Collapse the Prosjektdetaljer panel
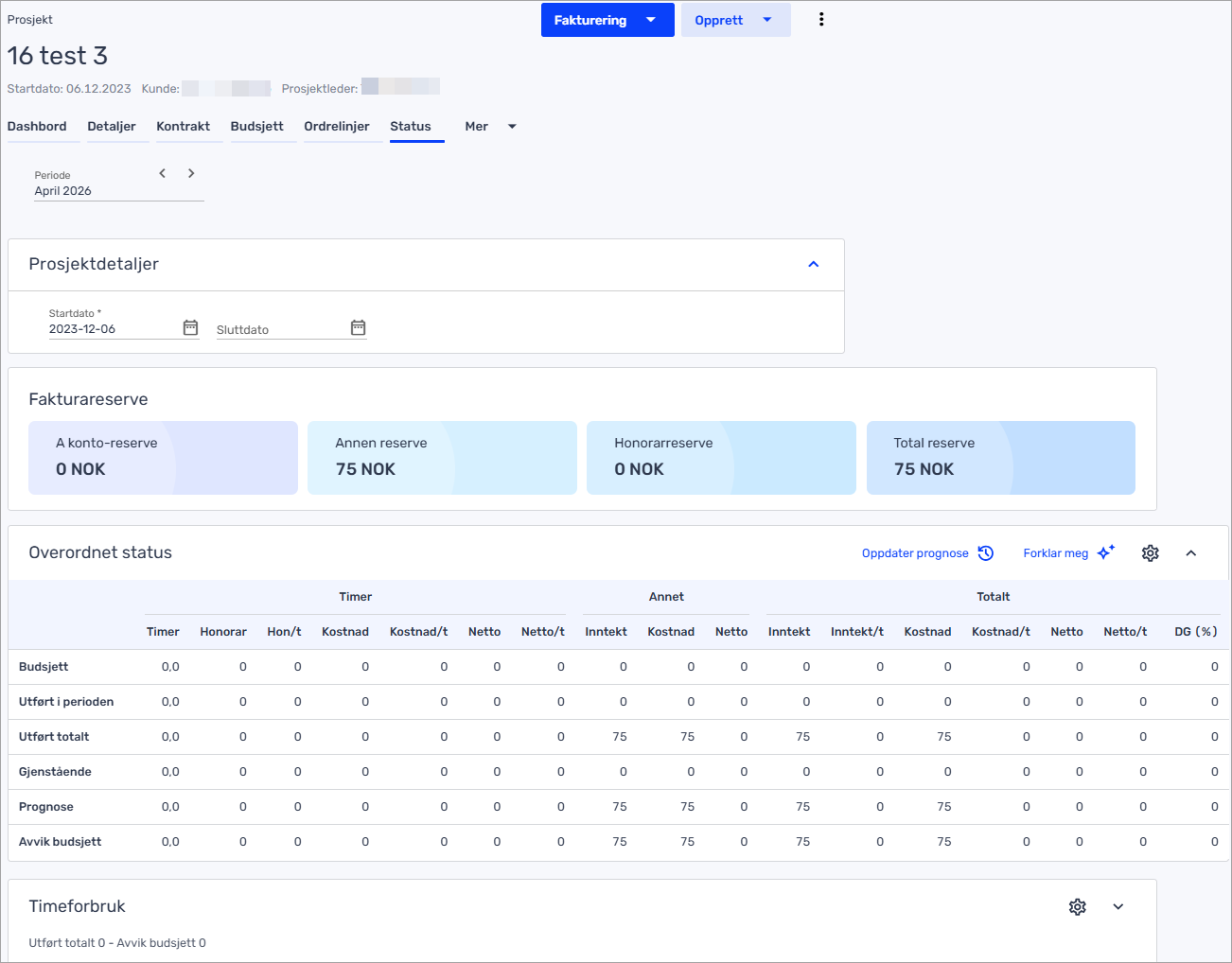Viewport: 1232px width, 963px height. pyautogui.click(x=813, y=264)
